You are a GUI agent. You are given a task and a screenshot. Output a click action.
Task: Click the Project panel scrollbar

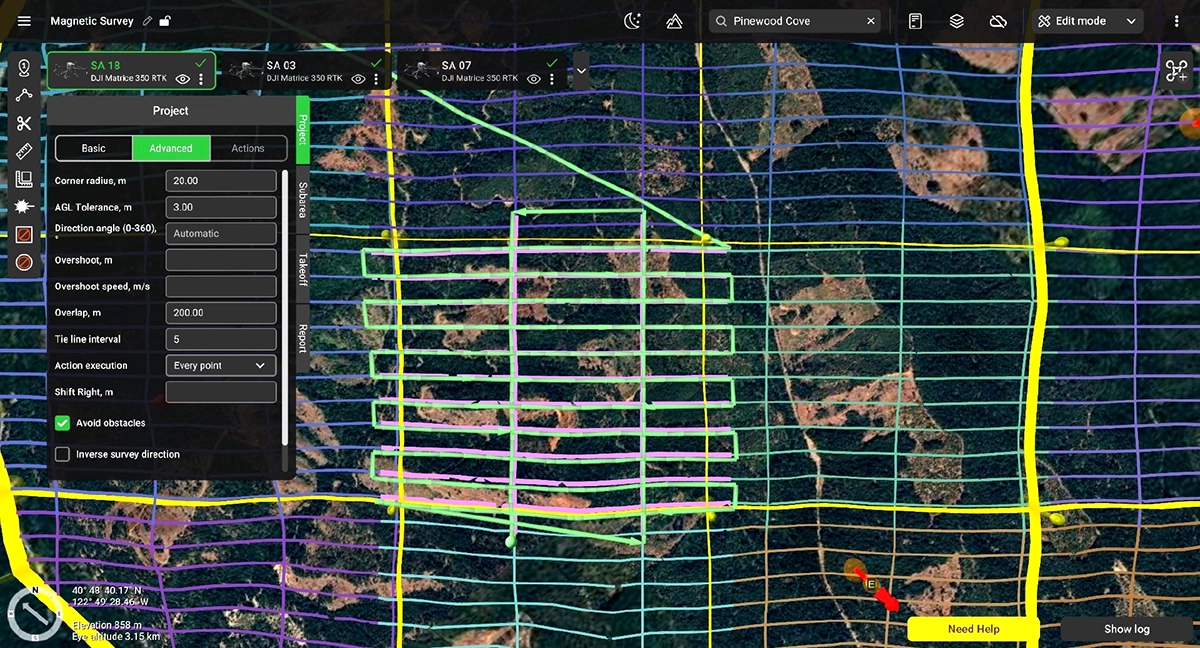285,308
